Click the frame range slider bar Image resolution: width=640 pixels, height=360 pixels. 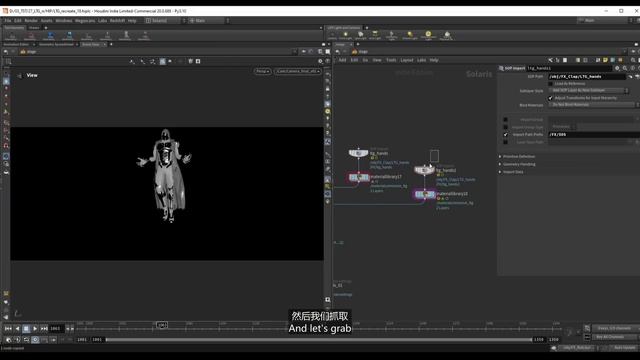pyautogui.click(x=319, y=340)
